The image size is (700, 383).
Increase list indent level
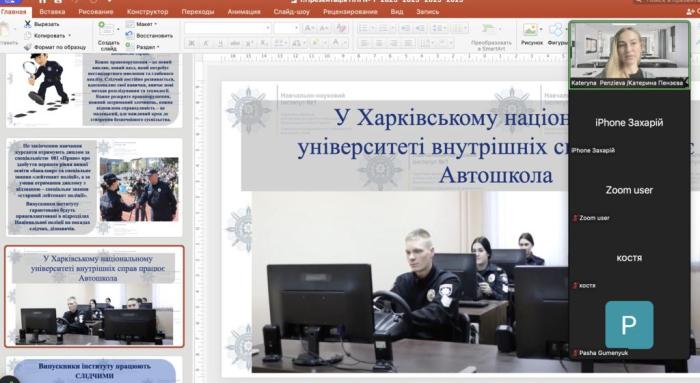[x=420, y=29]
